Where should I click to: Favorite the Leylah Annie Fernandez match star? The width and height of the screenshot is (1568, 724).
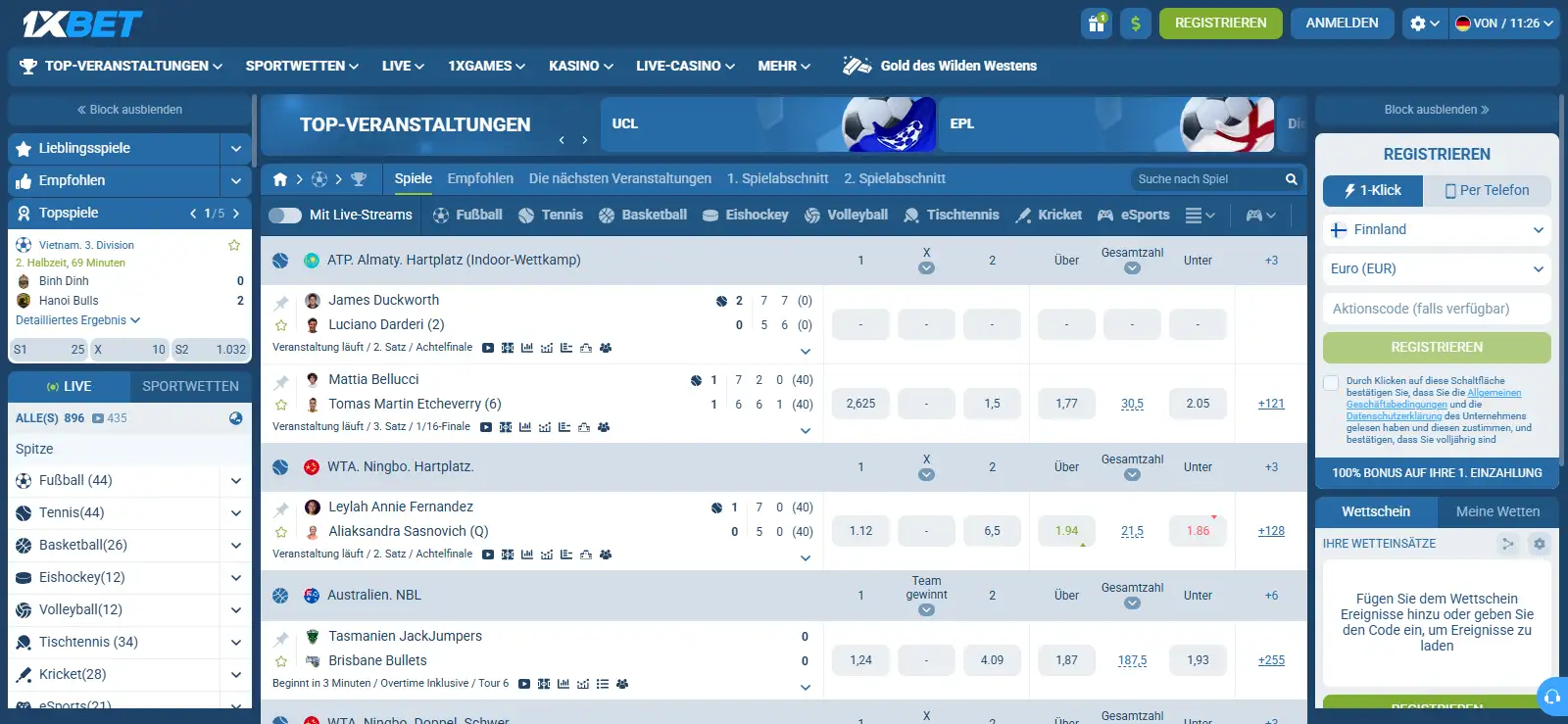[281, 532]
